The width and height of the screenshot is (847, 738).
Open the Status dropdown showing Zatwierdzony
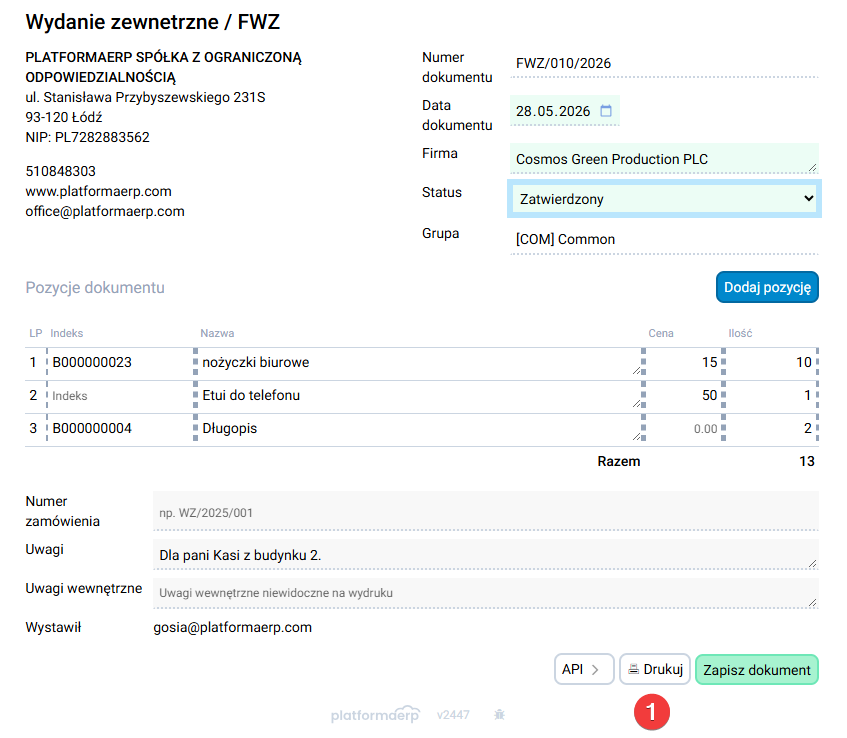click(664, 199)
